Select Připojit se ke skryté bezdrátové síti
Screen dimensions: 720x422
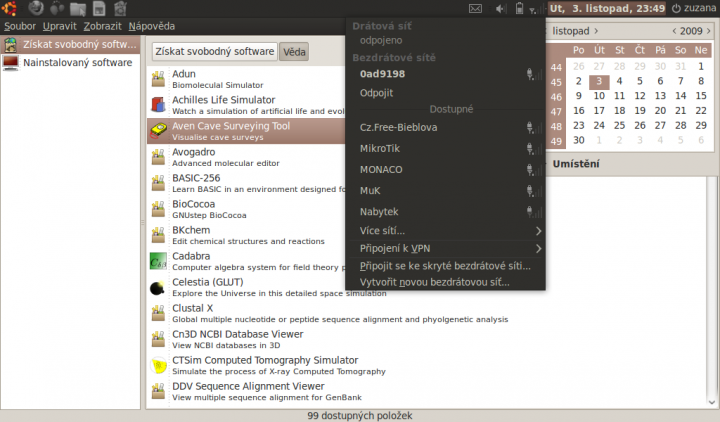click(x=445, y=266)
